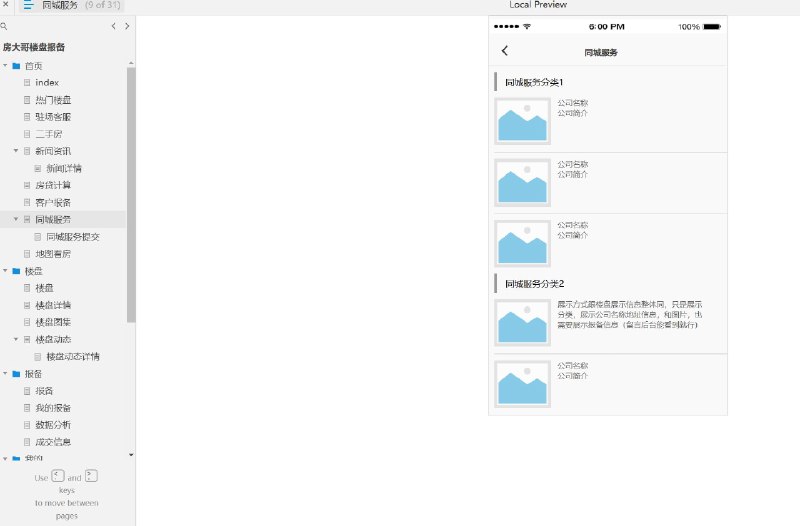Click the page icon beside 地图看房

[x=27, y=254]
